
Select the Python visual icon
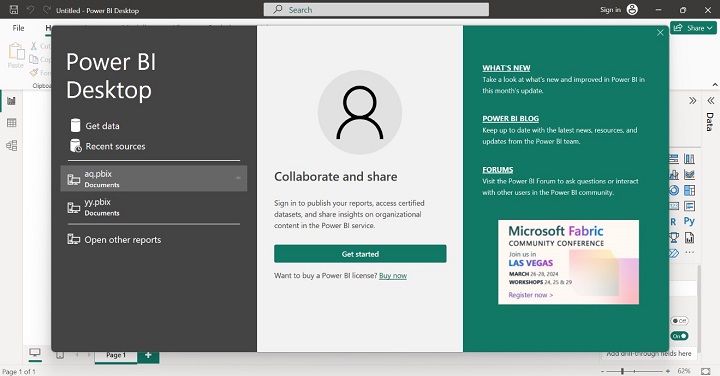click(689, 221)
